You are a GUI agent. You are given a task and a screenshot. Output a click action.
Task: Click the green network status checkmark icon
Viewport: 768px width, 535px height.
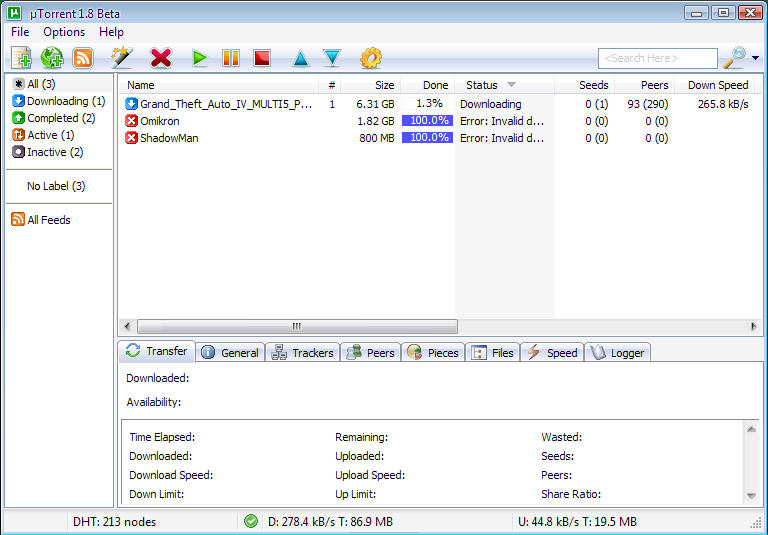(x=251, y=521)
